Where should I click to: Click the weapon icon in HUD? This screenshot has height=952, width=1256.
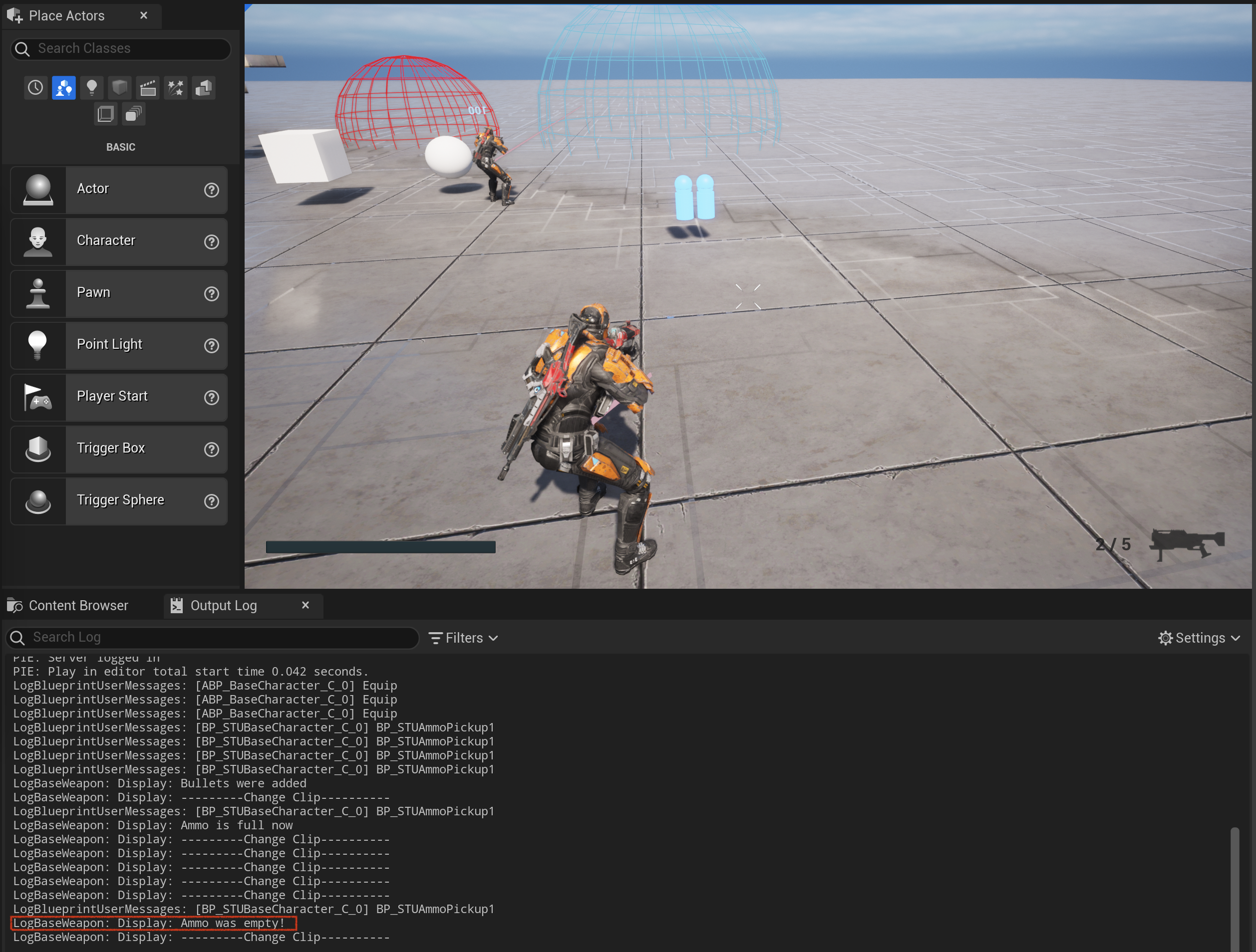pyautogui.click(x=1187, y=545)
